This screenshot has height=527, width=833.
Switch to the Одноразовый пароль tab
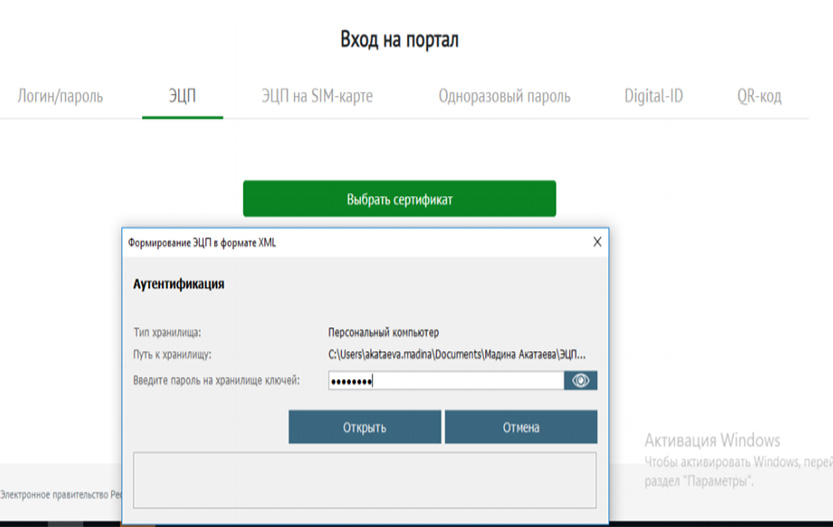504,97
